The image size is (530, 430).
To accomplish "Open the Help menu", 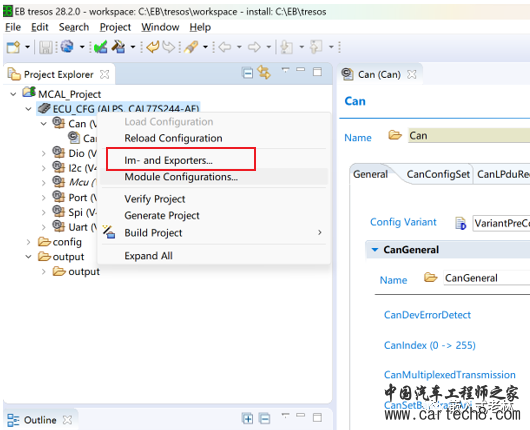I will pyautogui.click(x=200, y=27).
